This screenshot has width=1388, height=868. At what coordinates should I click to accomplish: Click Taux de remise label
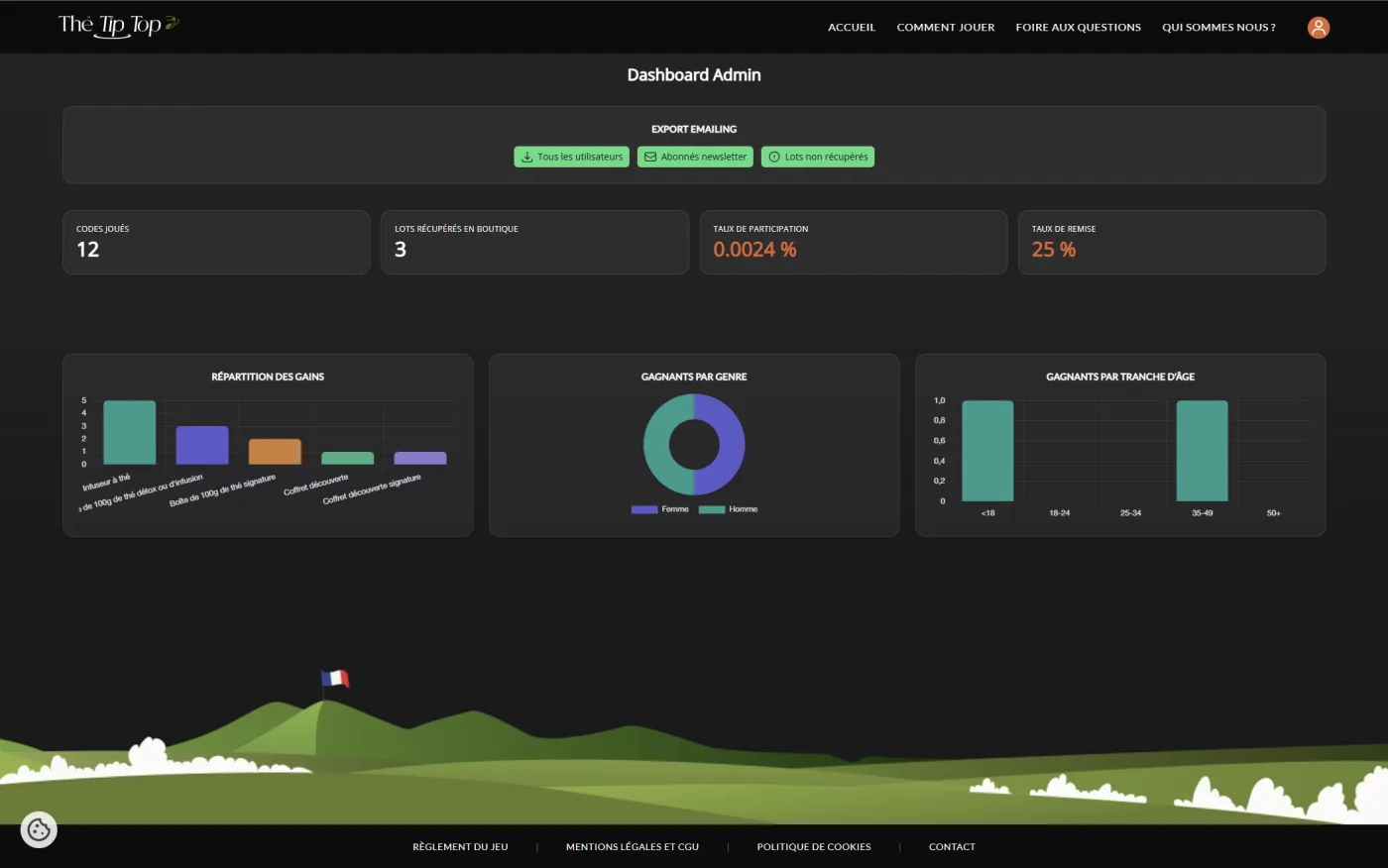(1064, 229)
